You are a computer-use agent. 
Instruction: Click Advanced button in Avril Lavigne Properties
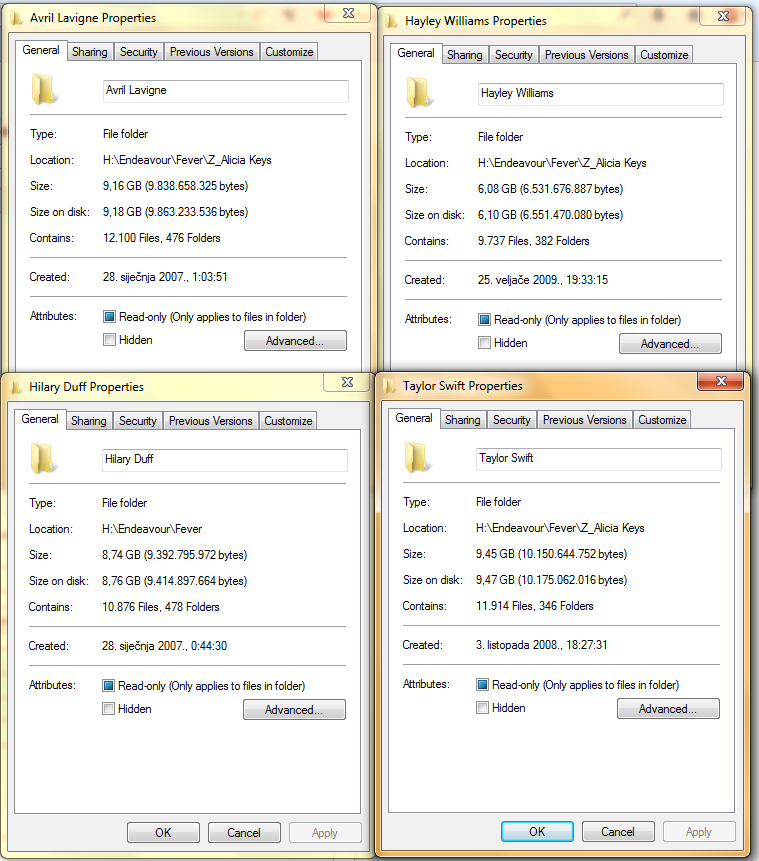pyautogui.click(x=295, y=340)
